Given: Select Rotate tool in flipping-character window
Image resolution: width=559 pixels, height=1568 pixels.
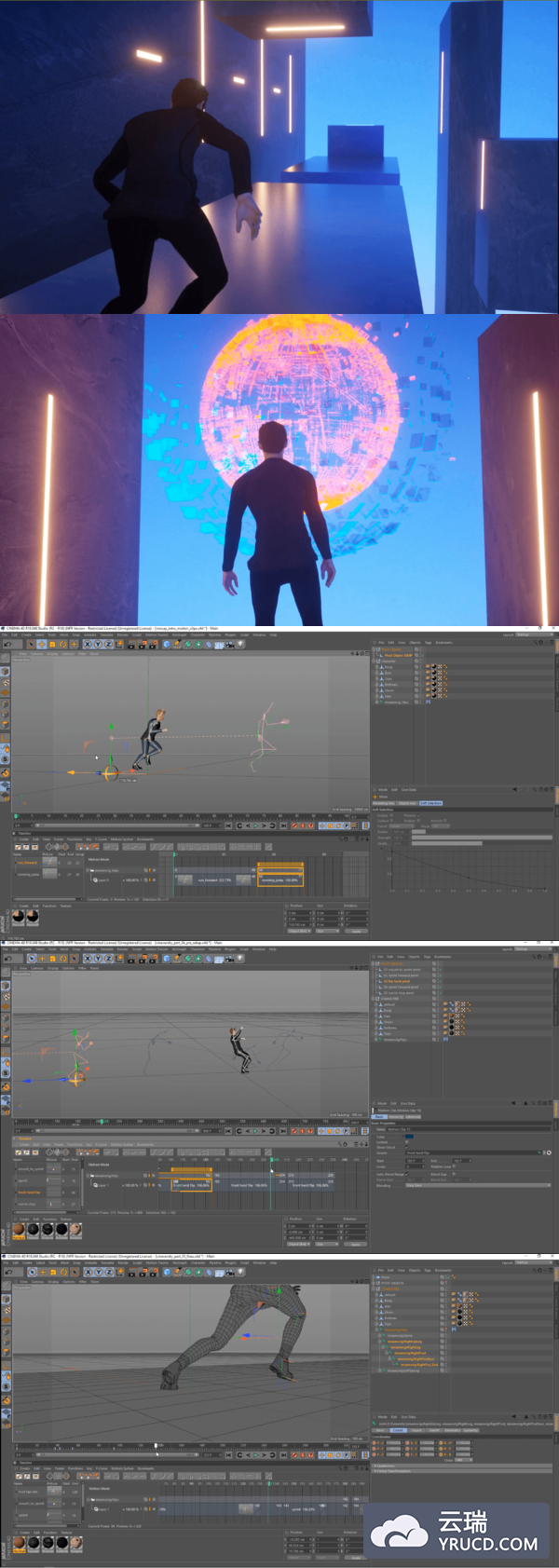Looking at the screenshot, I should (x=62, y=957).
